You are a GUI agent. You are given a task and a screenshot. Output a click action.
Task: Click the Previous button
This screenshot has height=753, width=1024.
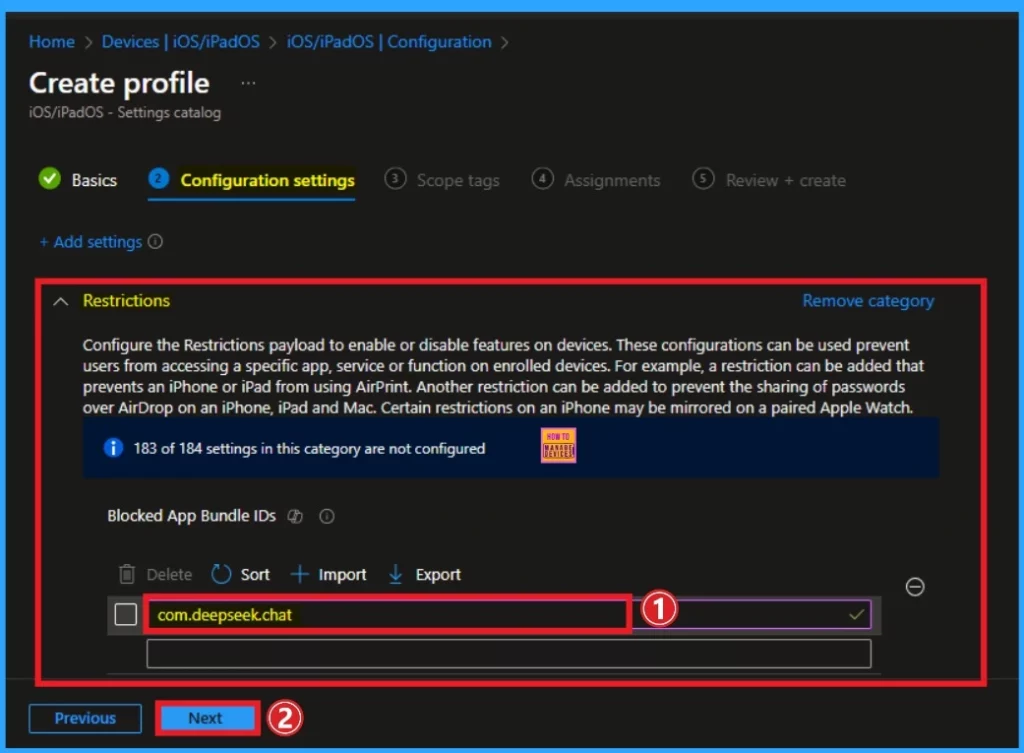(x=85, y=718)
